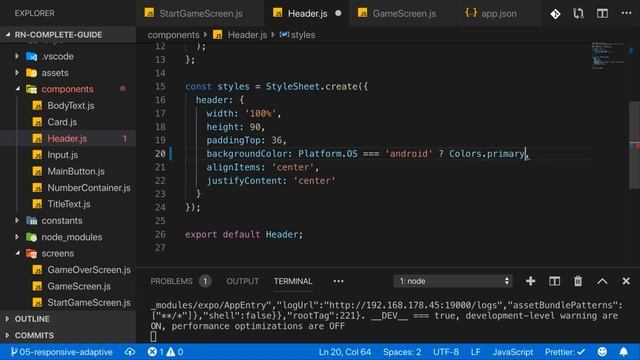Image resolution: width=640 pixels, height=360 pixels.
Task: Click the editor vertical scrollbar
Action: 634,144
